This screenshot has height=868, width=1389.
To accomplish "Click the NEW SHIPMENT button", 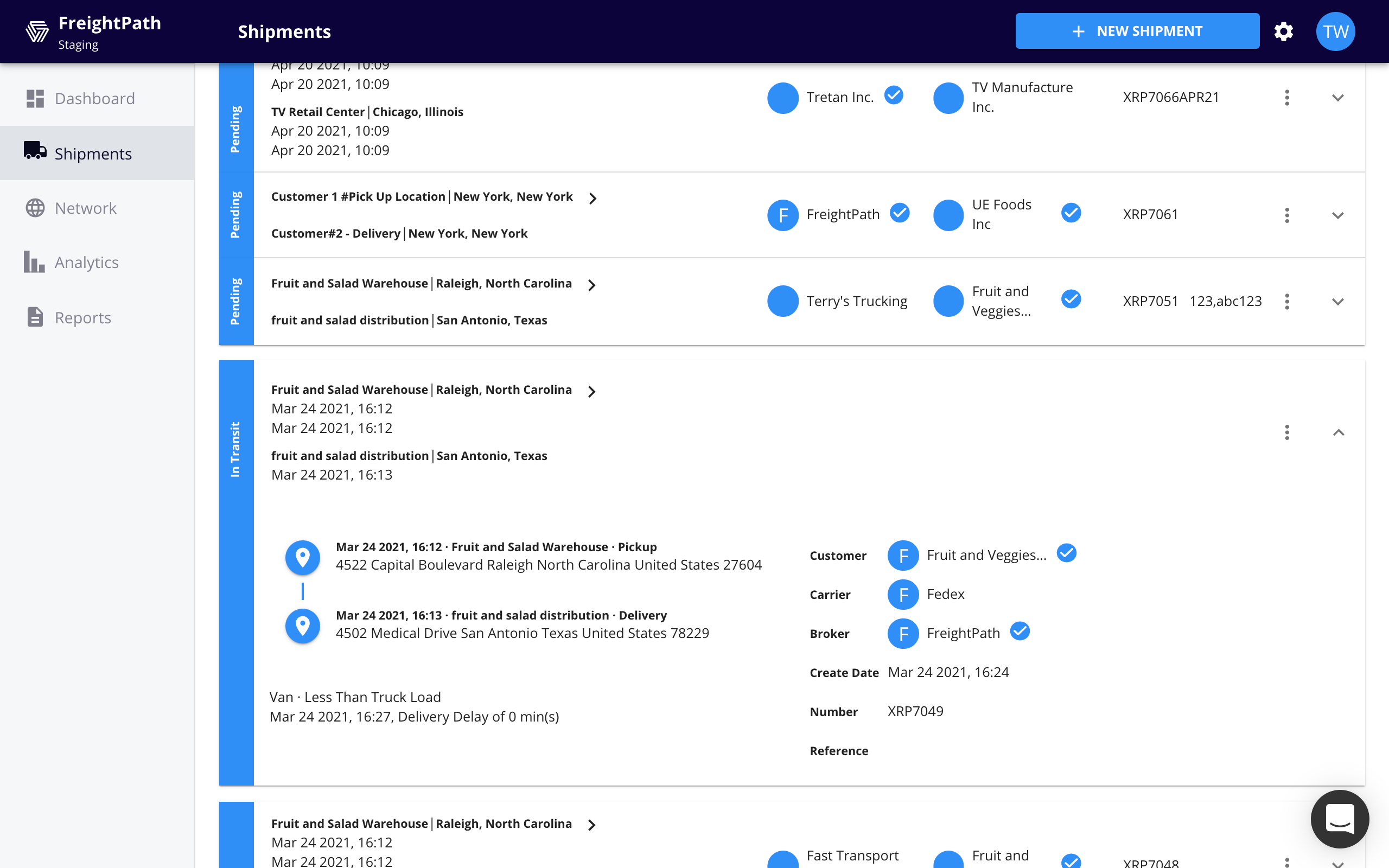I will pyautogui.click(x=1137, y=30).
